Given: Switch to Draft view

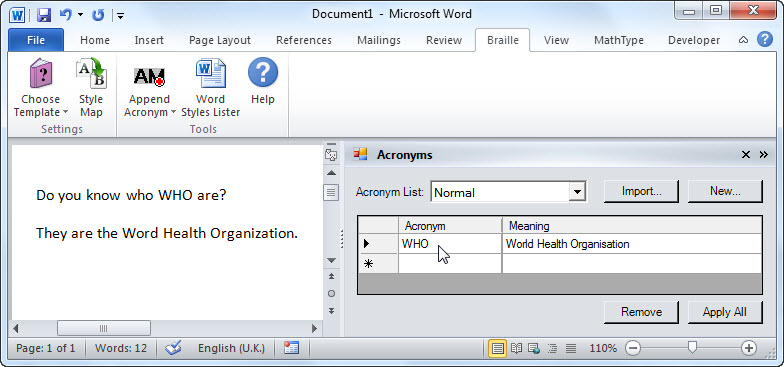Looking at the screenshot, I should pos(570,348).
